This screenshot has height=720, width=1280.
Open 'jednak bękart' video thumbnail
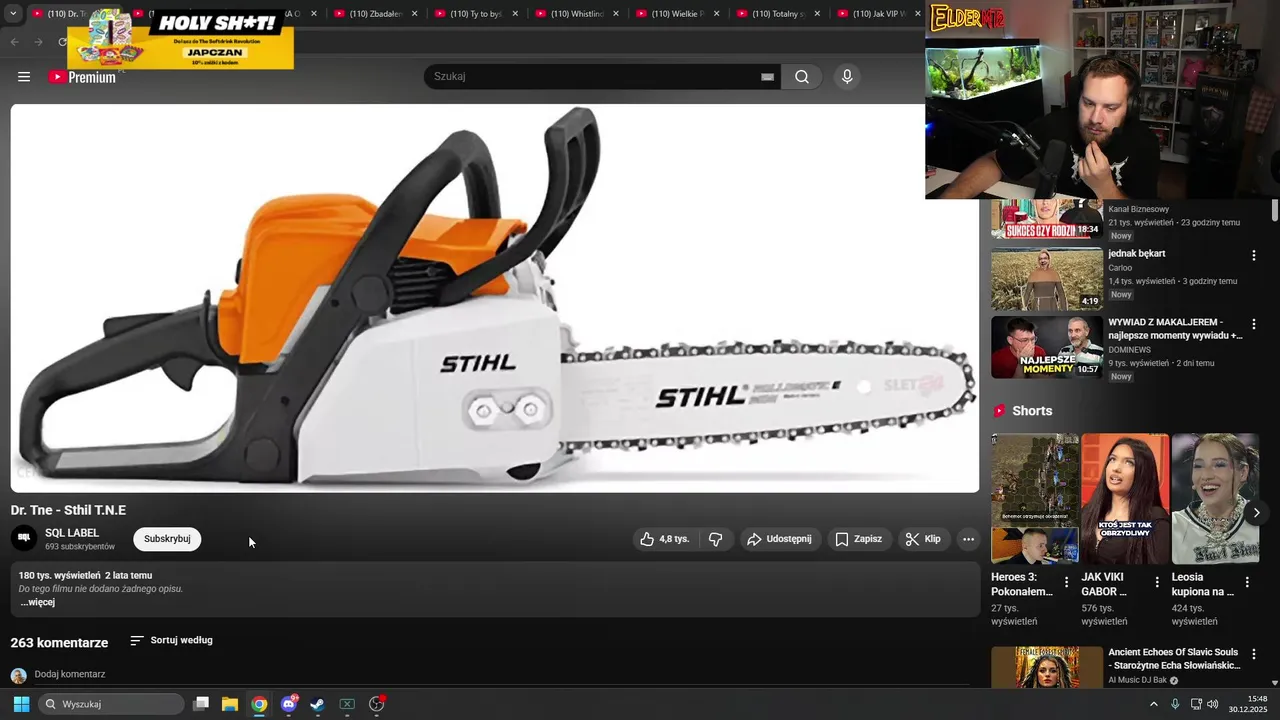coord(1047,279)
